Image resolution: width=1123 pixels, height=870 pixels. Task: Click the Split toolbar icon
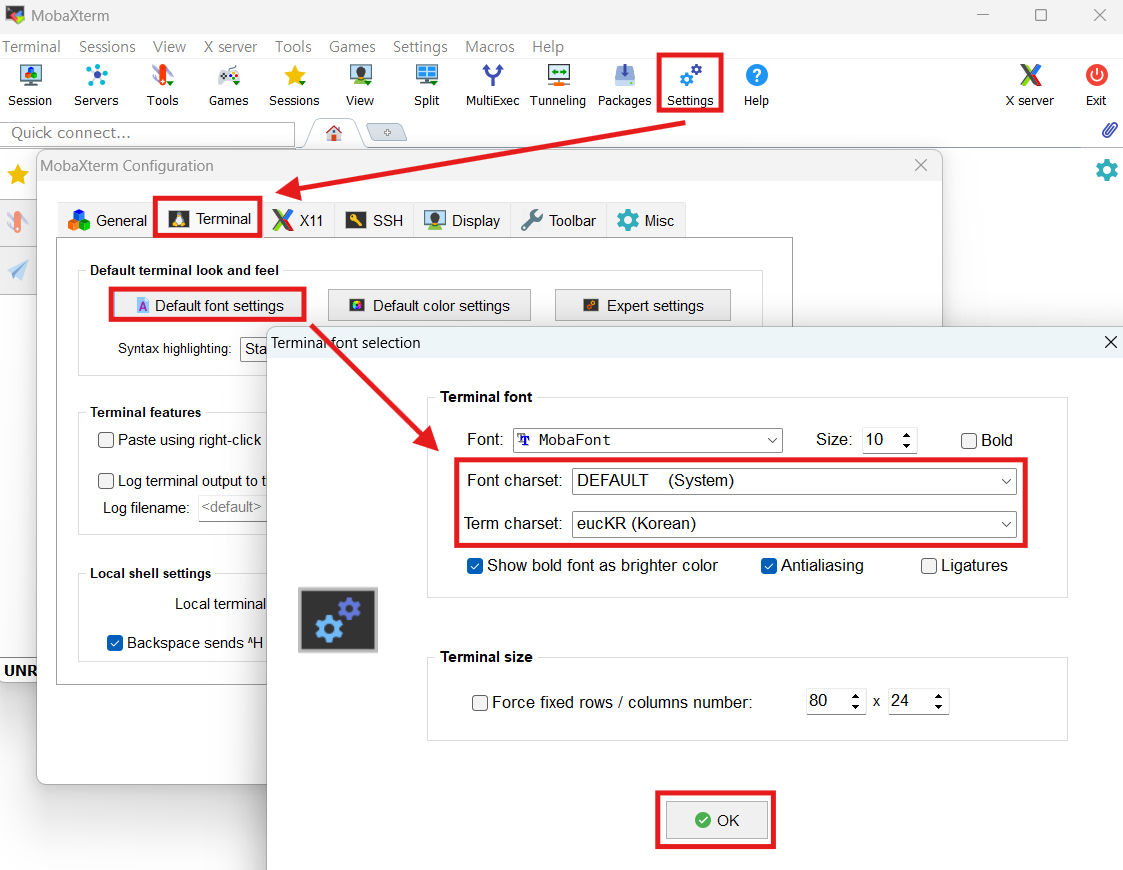[426, 85]
